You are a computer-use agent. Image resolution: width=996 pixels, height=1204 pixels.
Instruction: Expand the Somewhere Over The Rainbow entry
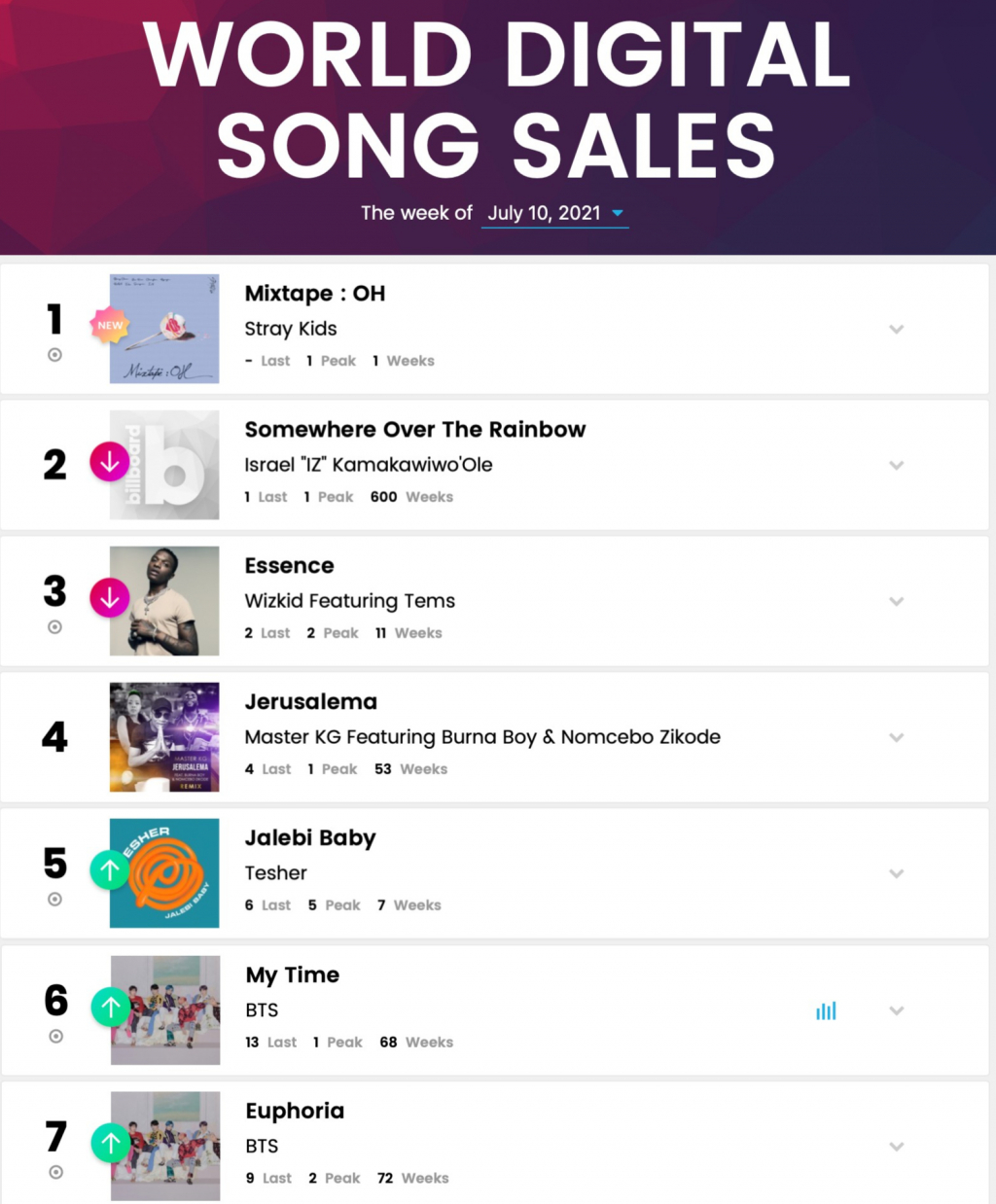click(x=897, y=465)
